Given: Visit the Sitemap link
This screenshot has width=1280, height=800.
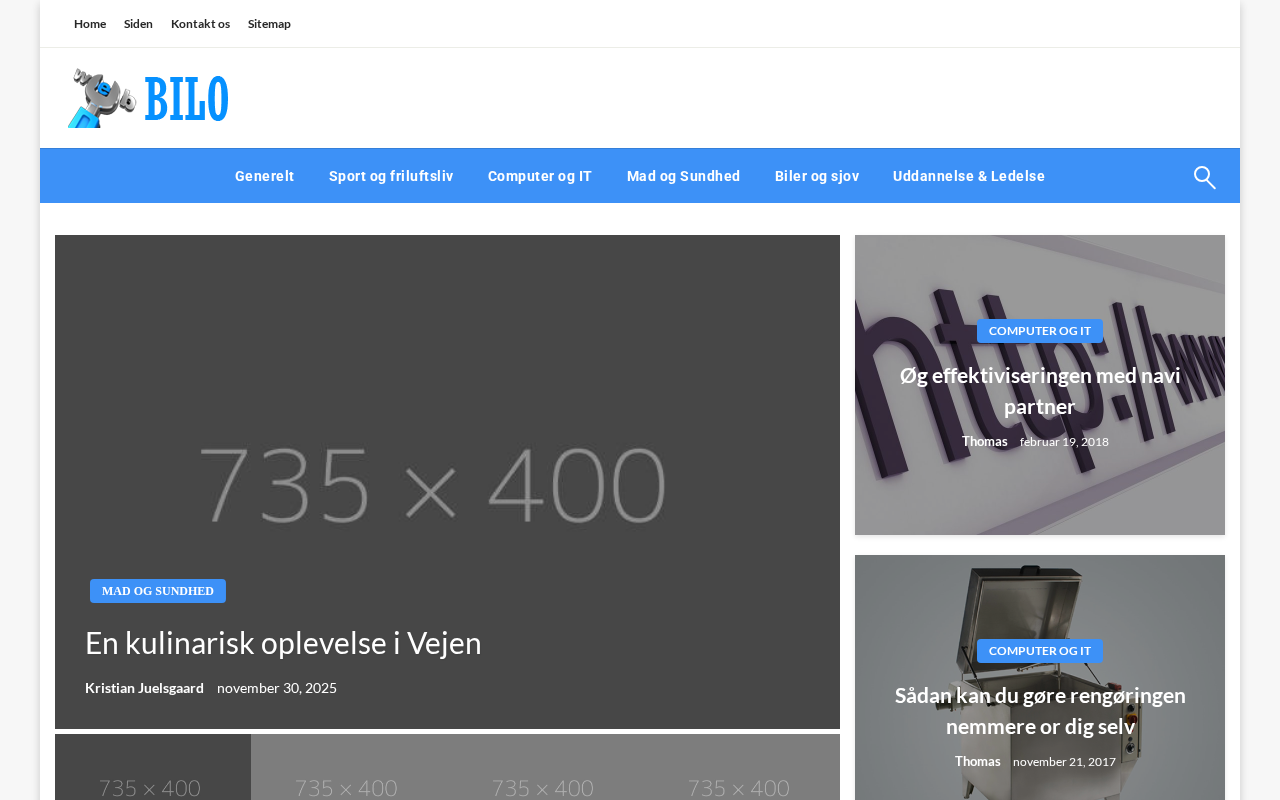Looking at the screenshot, I should pos(269,24).
